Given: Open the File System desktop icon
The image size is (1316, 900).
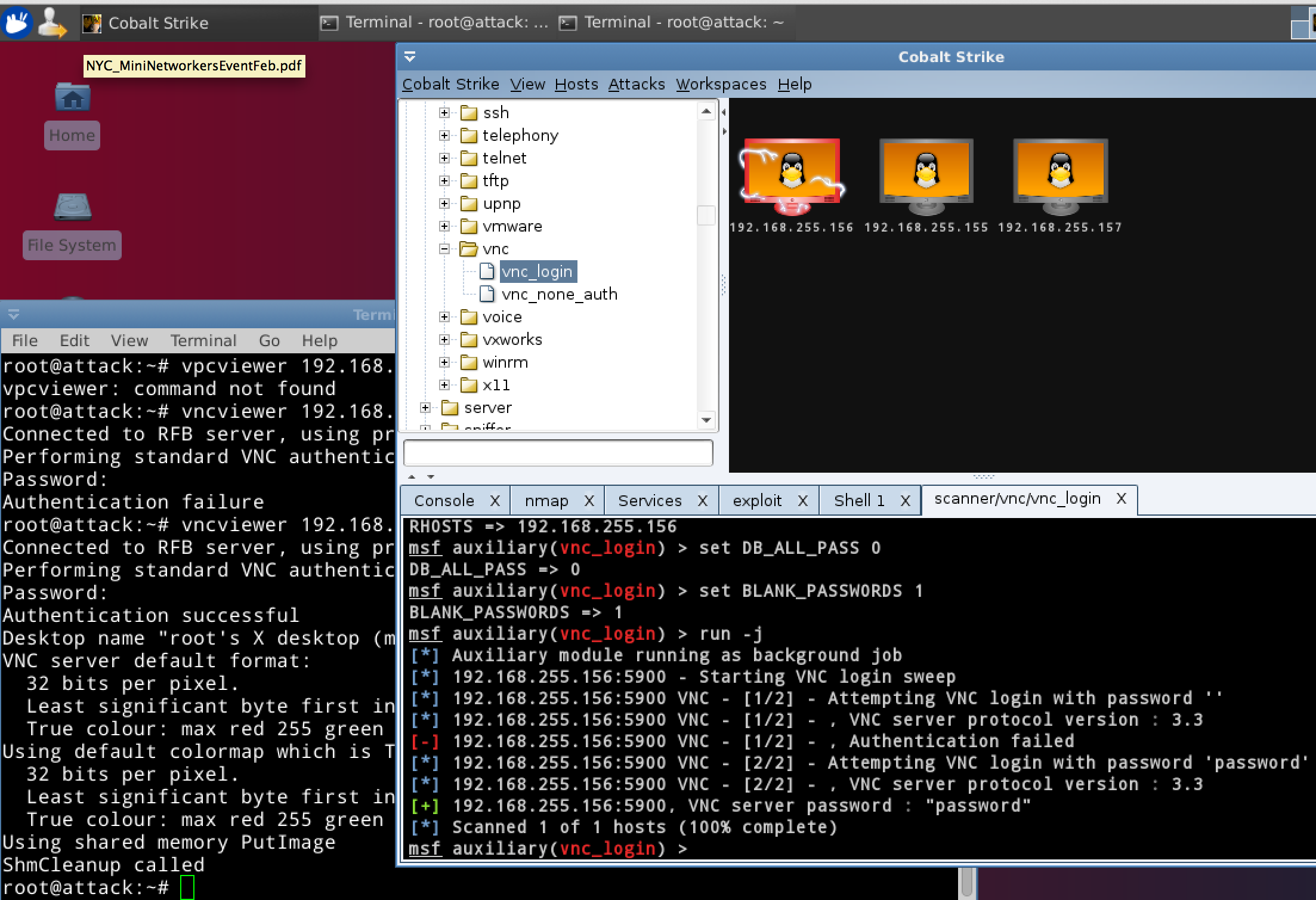Looking at the screenshot, I should coord(72,208).
